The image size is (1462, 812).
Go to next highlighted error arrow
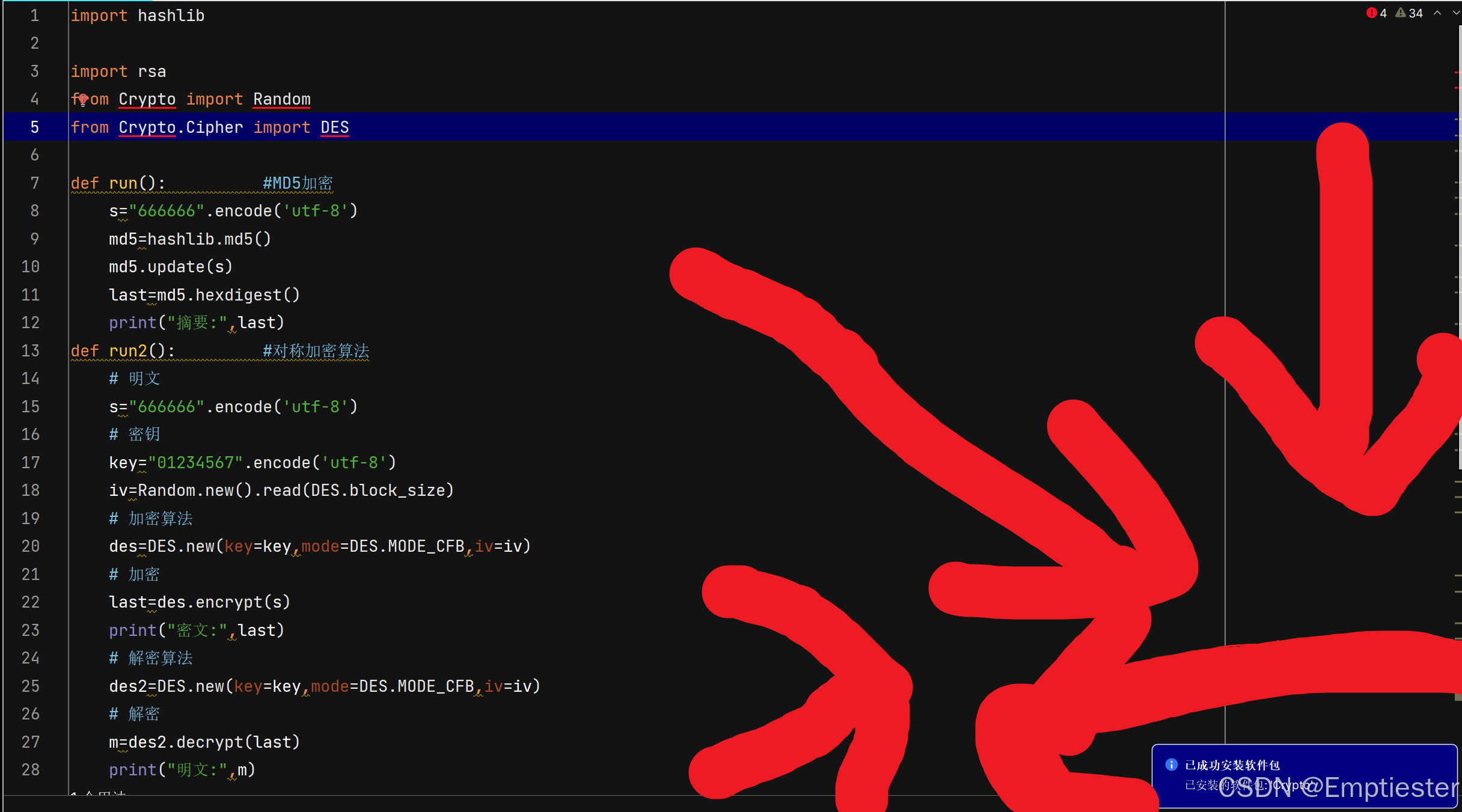[1456, 13]
